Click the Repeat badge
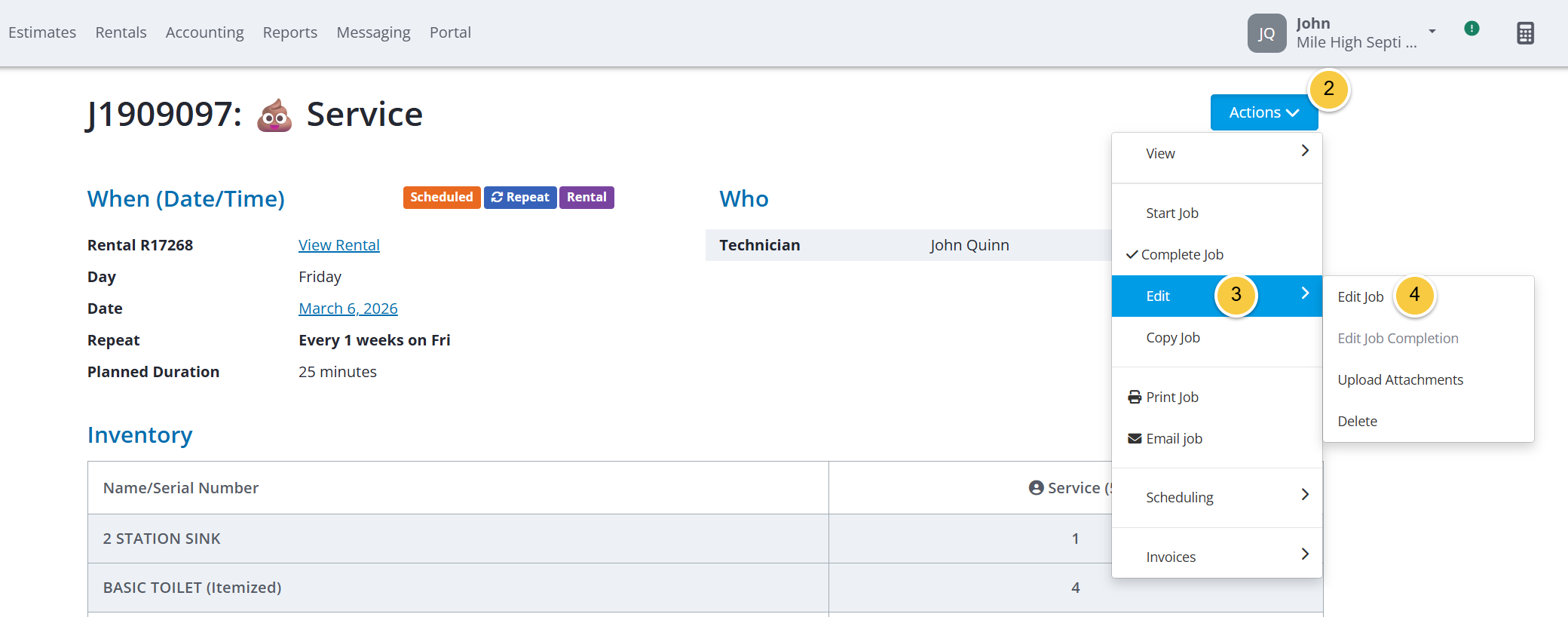The image size is (1568, 617). pyautogui.click(x=520, y=198)
